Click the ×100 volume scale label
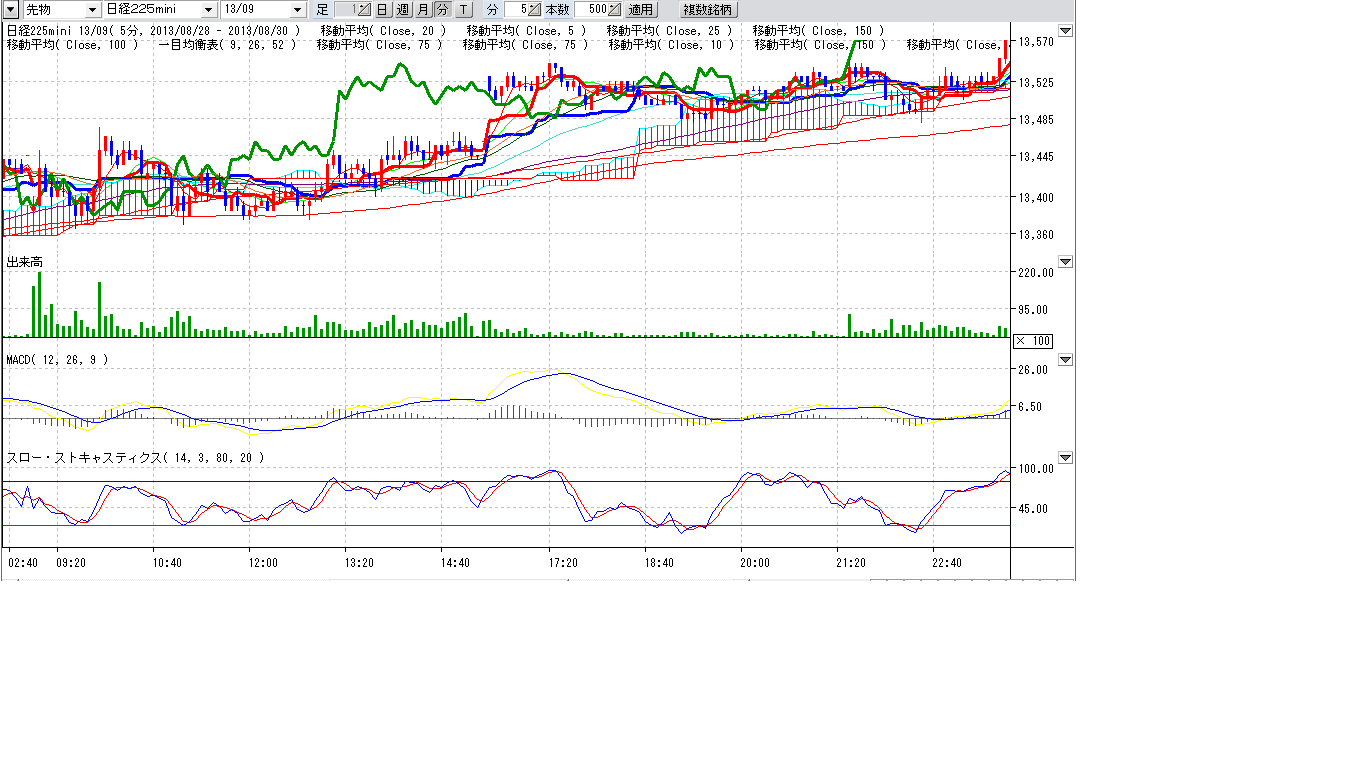The width and height of the screenshot is (1366, 768). (x=1033, y=341)
